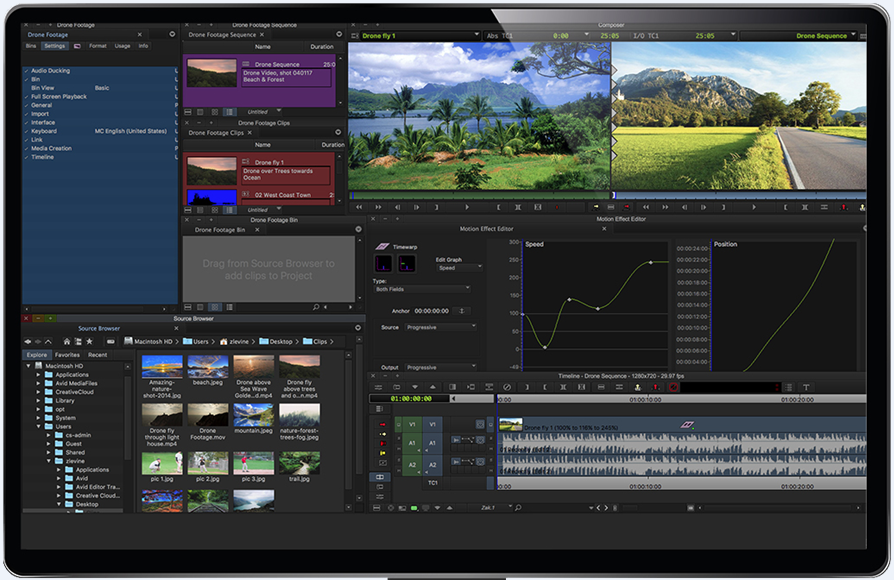894x580 pixels.
Task: Switch to the Favorites tab in Source Browser
Action: (67, 355)
